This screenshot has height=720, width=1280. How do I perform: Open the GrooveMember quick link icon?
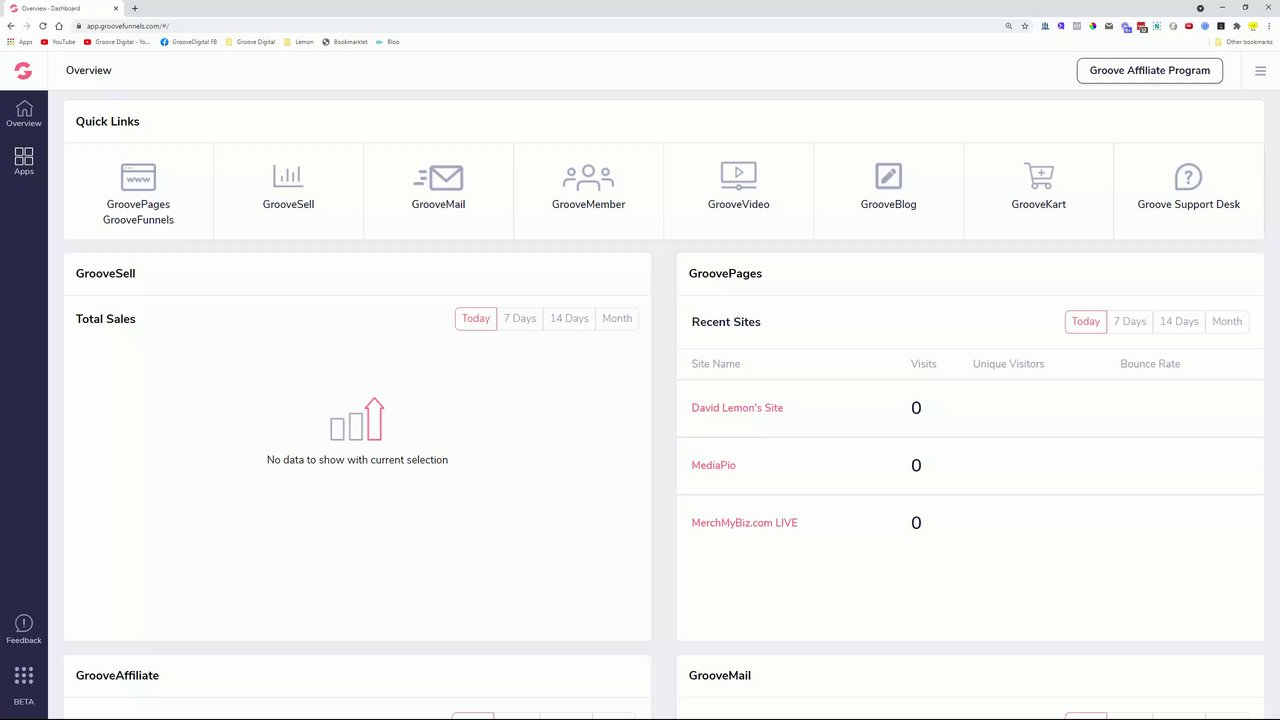point(588,177)
